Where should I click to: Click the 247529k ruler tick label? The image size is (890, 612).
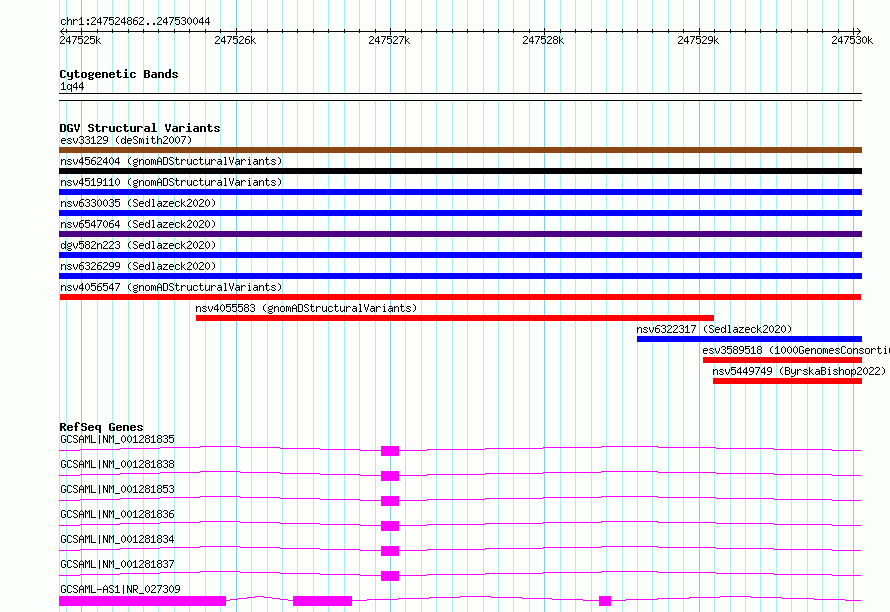coord(698,40)
